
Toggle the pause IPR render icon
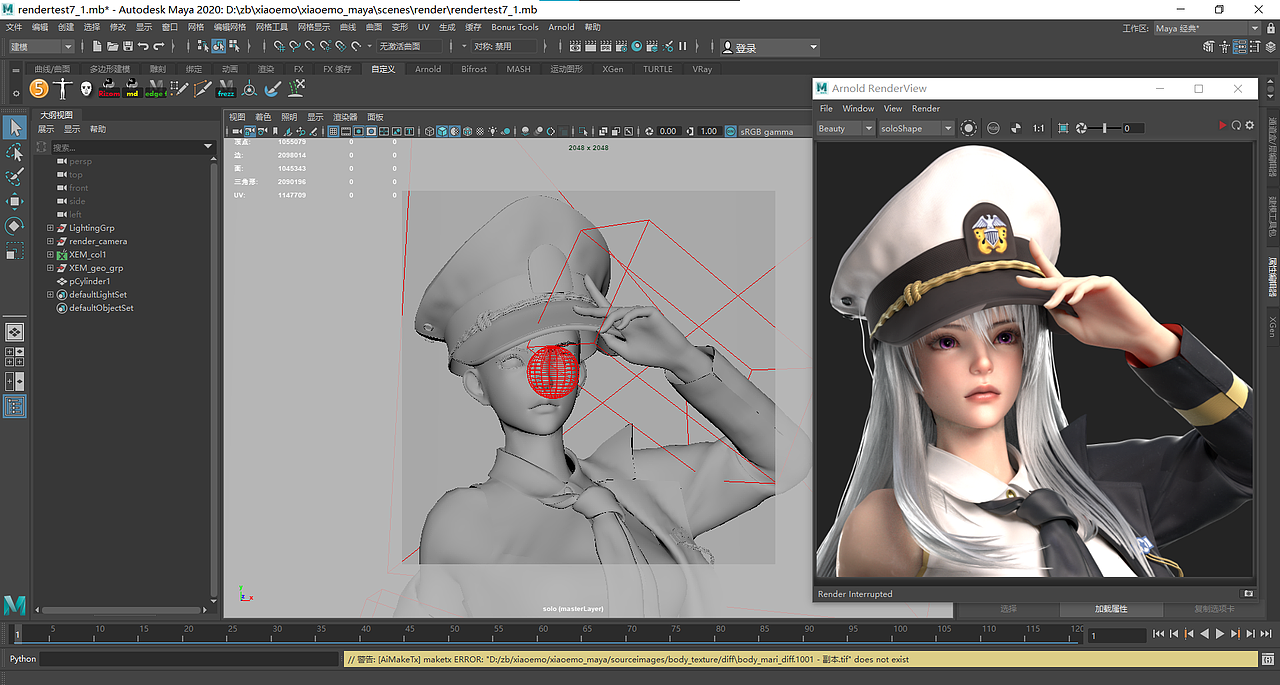pyautogui.click(x=683, y=46)
